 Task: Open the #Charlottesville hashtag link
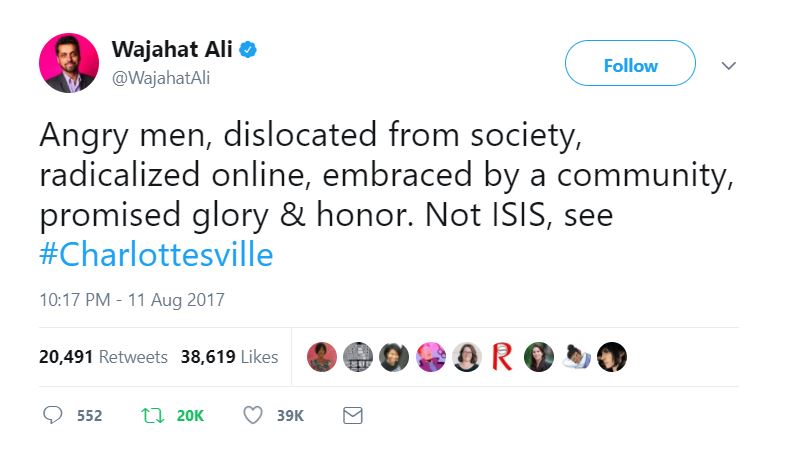point(156,254)
